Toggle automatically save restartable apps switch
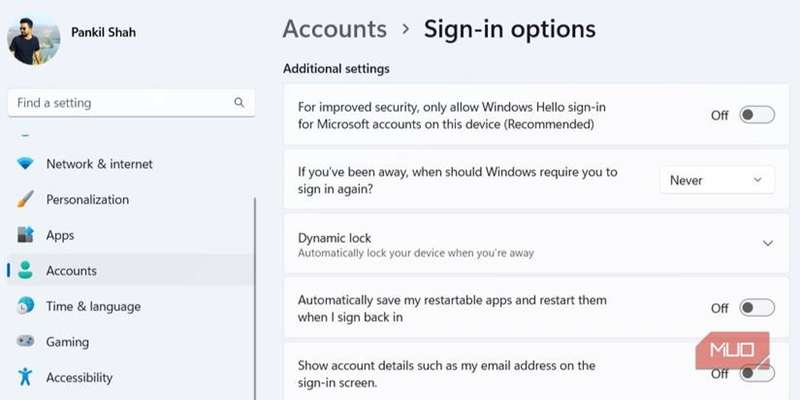Screen dimensions: 800x400 pyautogui.click(x=756, y=308)
